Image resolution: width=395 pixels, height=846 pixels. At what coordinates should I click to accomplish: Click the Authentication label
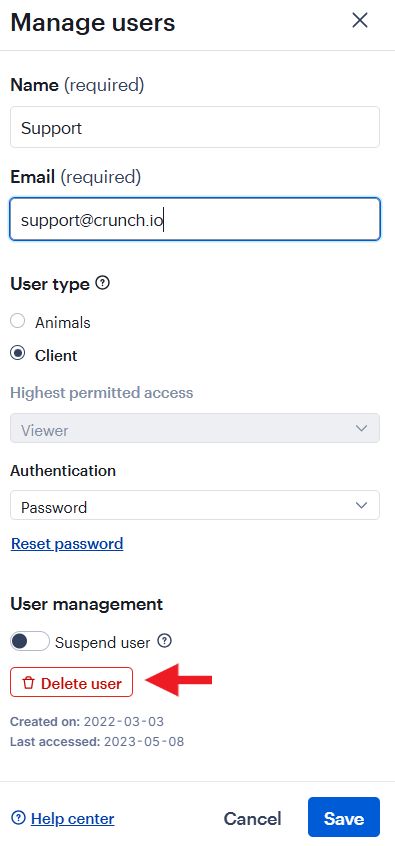[63, 470]
